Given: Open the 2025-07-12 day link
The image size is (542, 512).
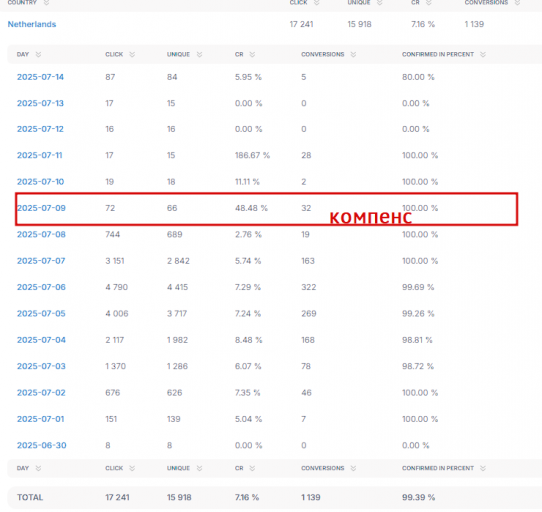Looking at the screenshot, I should [40, 129].
